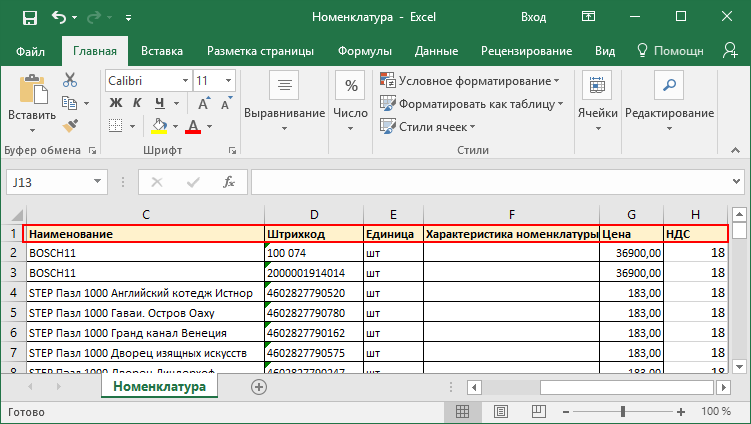Open the Редактирование search group

pos(669,101)
